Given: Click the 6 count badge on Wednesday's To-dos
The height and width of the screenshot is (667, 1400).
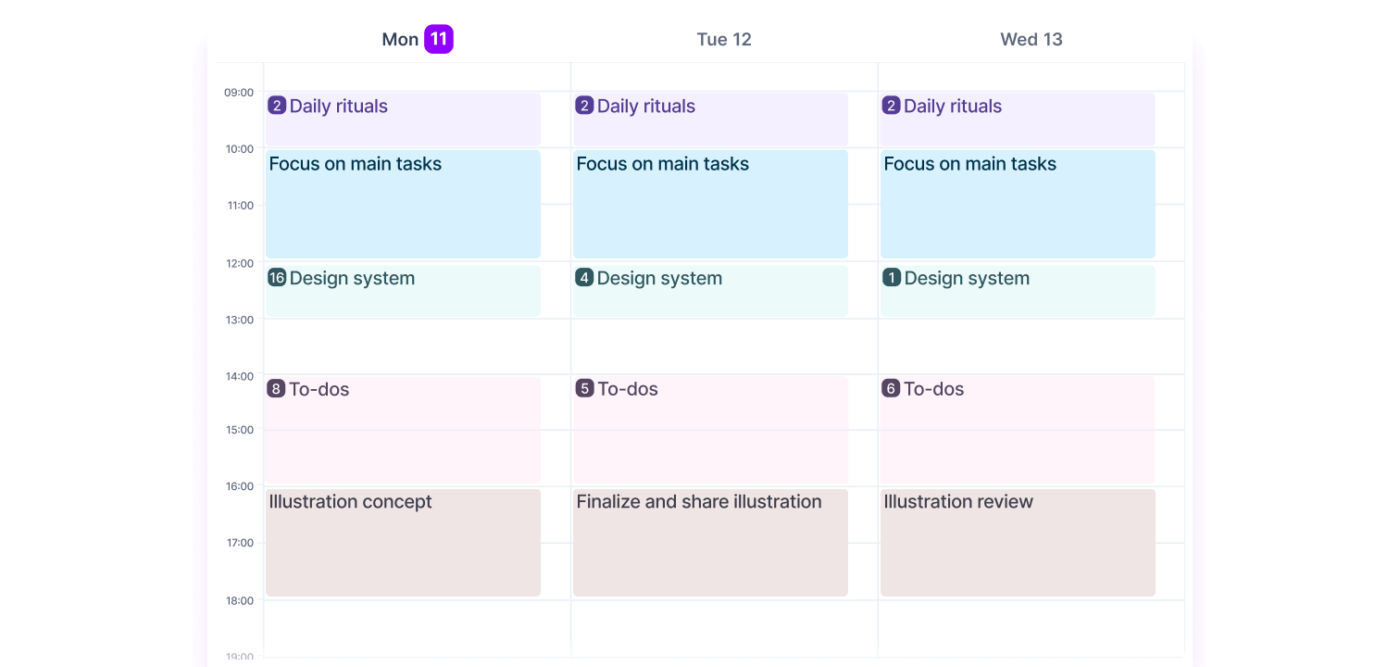Looking at the screenshot, I should pyautogui.click(x=891, y=389).
